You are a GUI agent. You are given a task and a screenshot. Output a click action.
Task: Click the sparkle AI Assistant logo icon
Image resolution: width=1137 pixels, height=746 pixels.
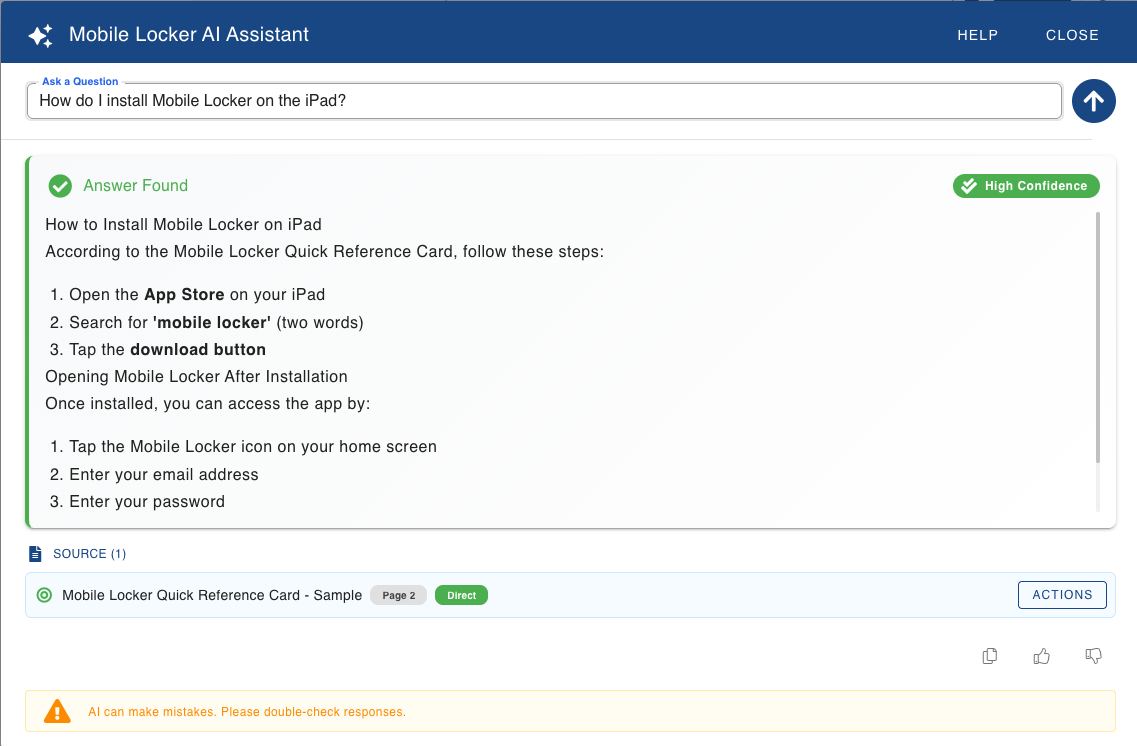click(41, 36)
